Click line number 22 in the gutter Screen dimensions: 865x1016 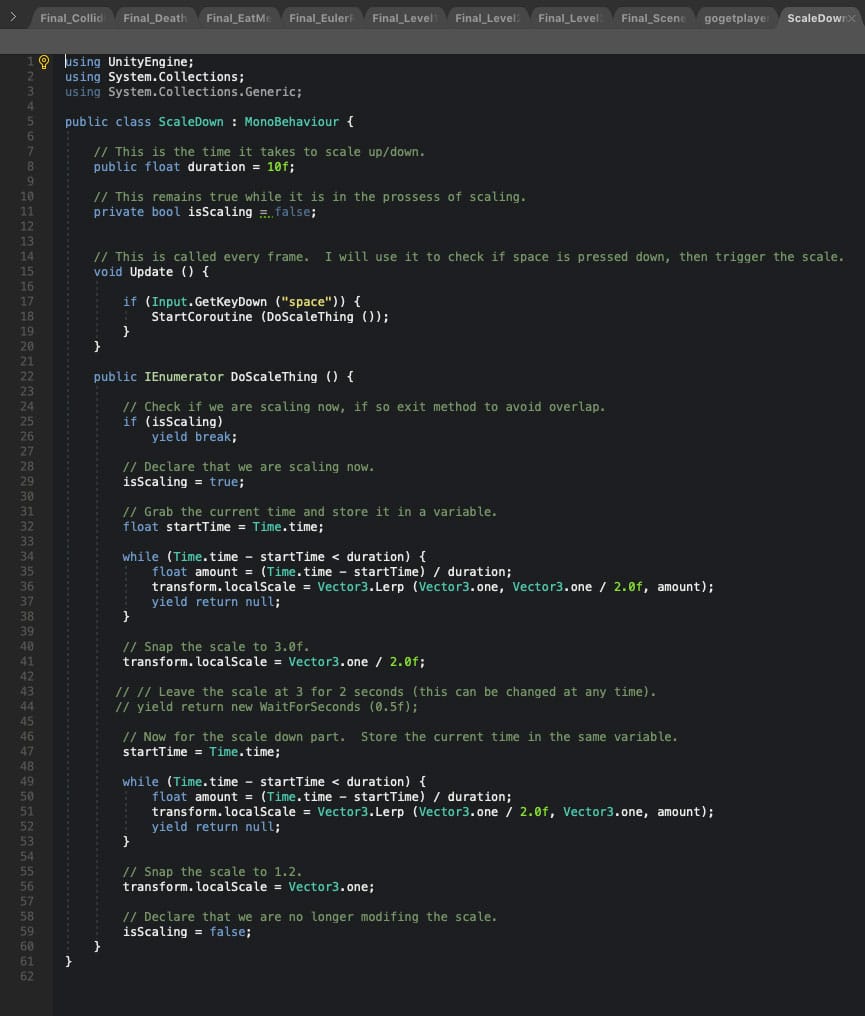pos(27,377)
